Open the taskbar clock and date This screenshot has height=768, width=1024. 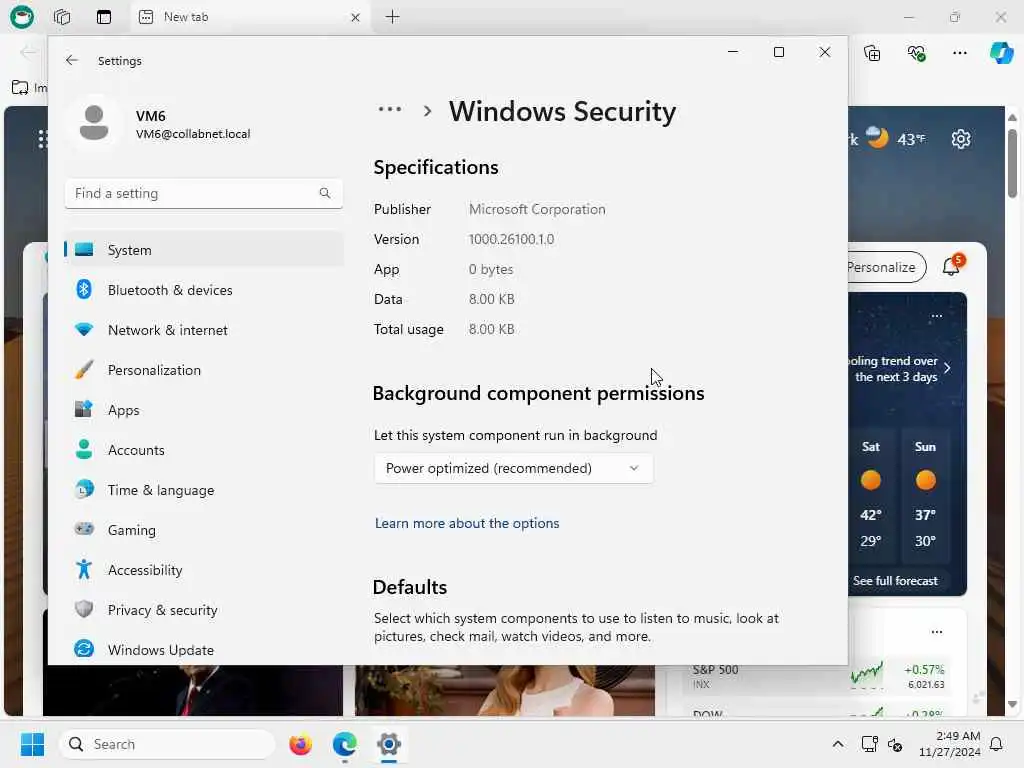[950, 744]
